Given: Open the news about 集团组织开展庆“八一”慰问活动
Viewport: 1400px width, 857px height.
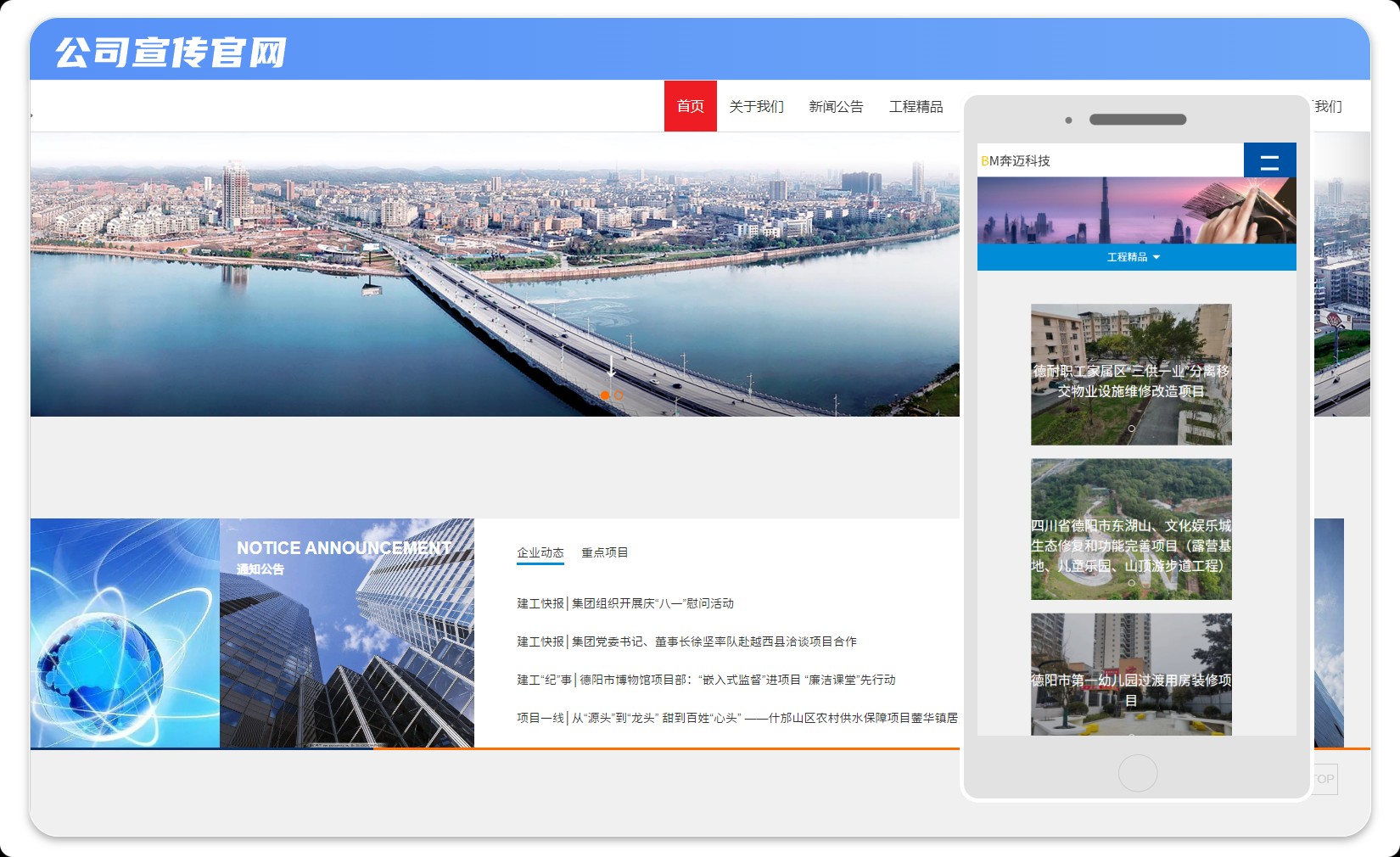Looking at the screenshot, I should tap(625, 603).
